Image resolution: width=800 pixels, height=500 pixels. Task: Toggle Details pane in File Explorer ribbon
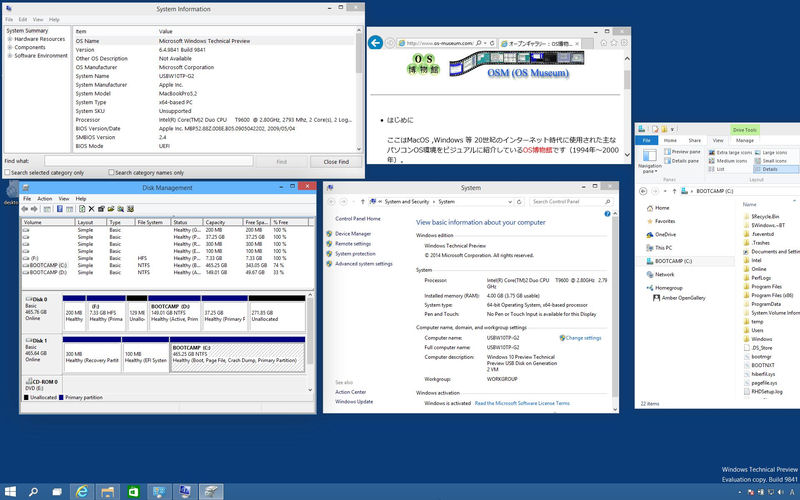tap(682, 161)
